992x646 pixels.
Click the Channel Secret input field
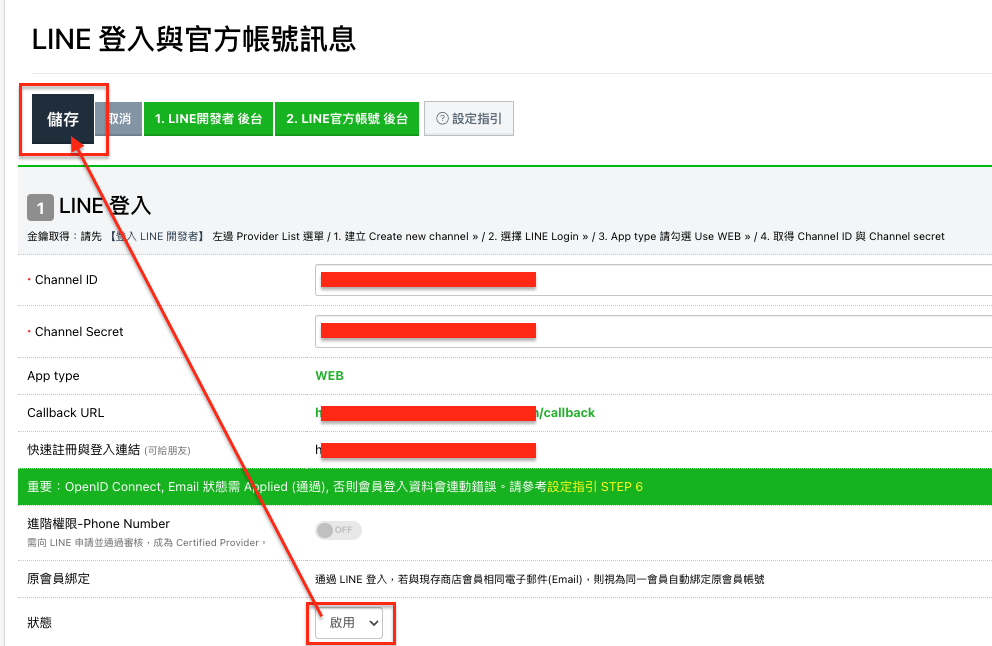(653, 332)
